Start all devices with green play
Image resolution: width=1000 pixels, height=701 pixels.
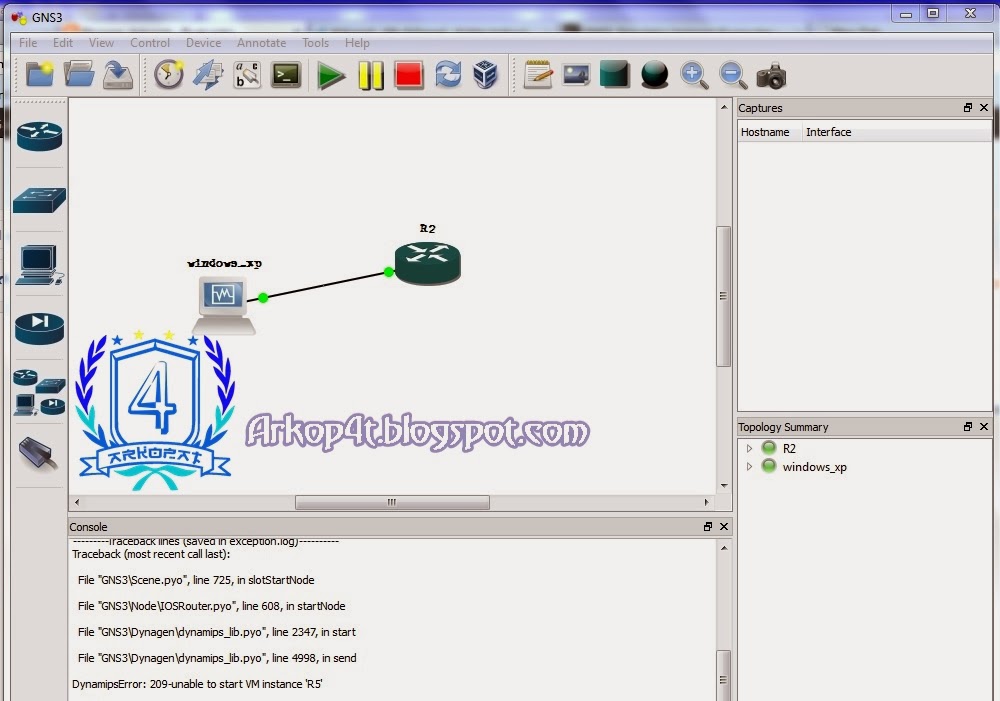[331, 76]
